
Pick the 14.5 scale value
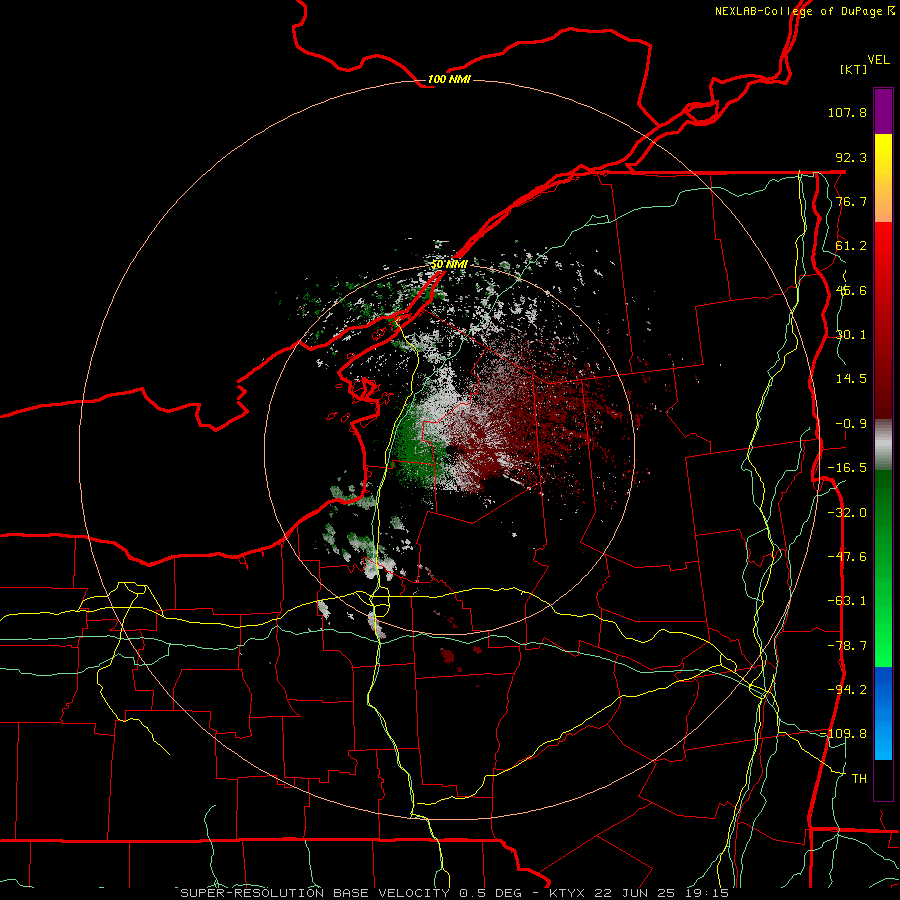point(851,379)
